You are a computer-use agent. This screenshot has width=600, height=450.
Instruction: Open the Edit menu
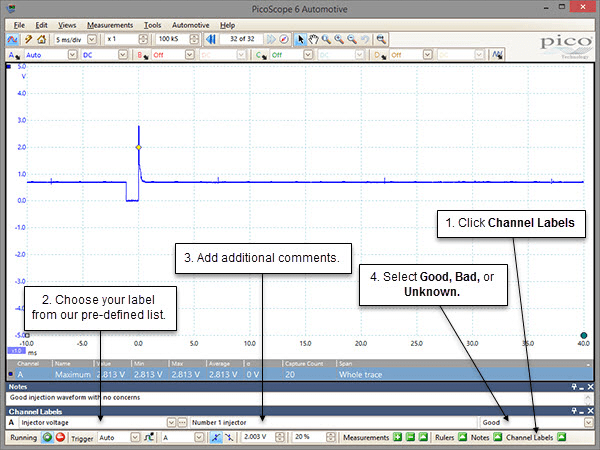[41, 25]
